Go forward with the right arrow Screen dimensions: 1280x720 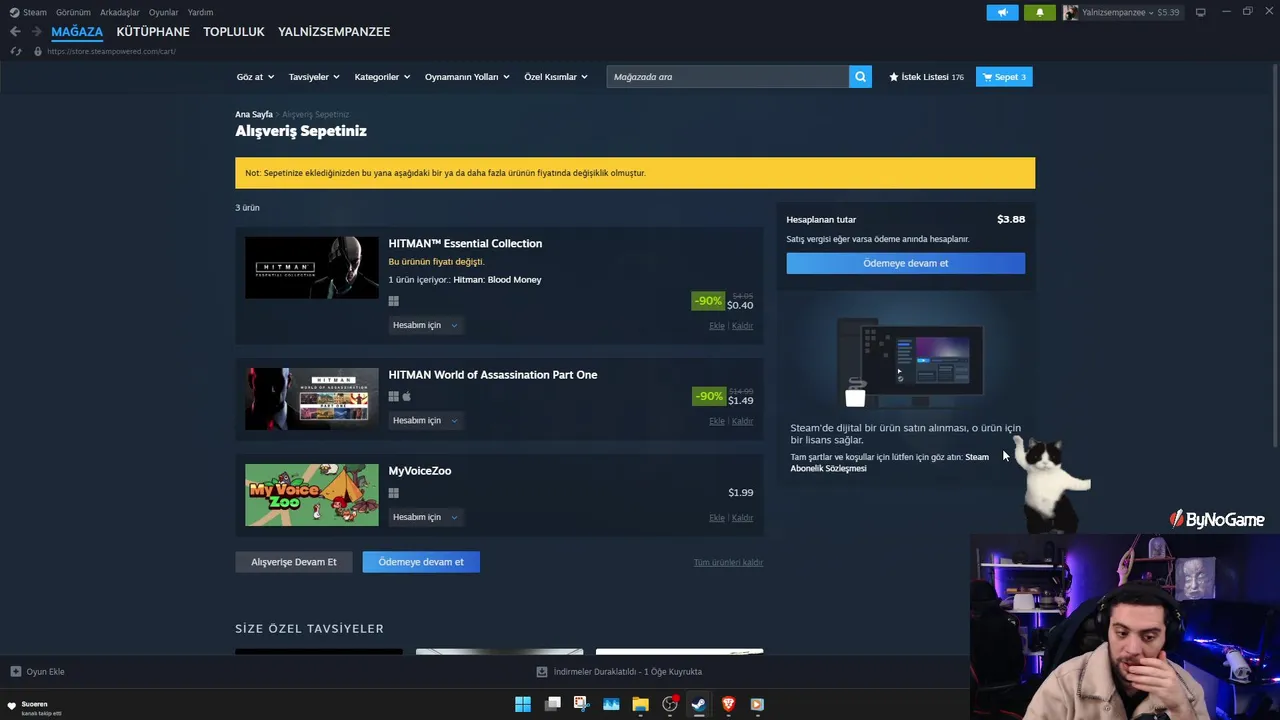(x=37, y=32)
